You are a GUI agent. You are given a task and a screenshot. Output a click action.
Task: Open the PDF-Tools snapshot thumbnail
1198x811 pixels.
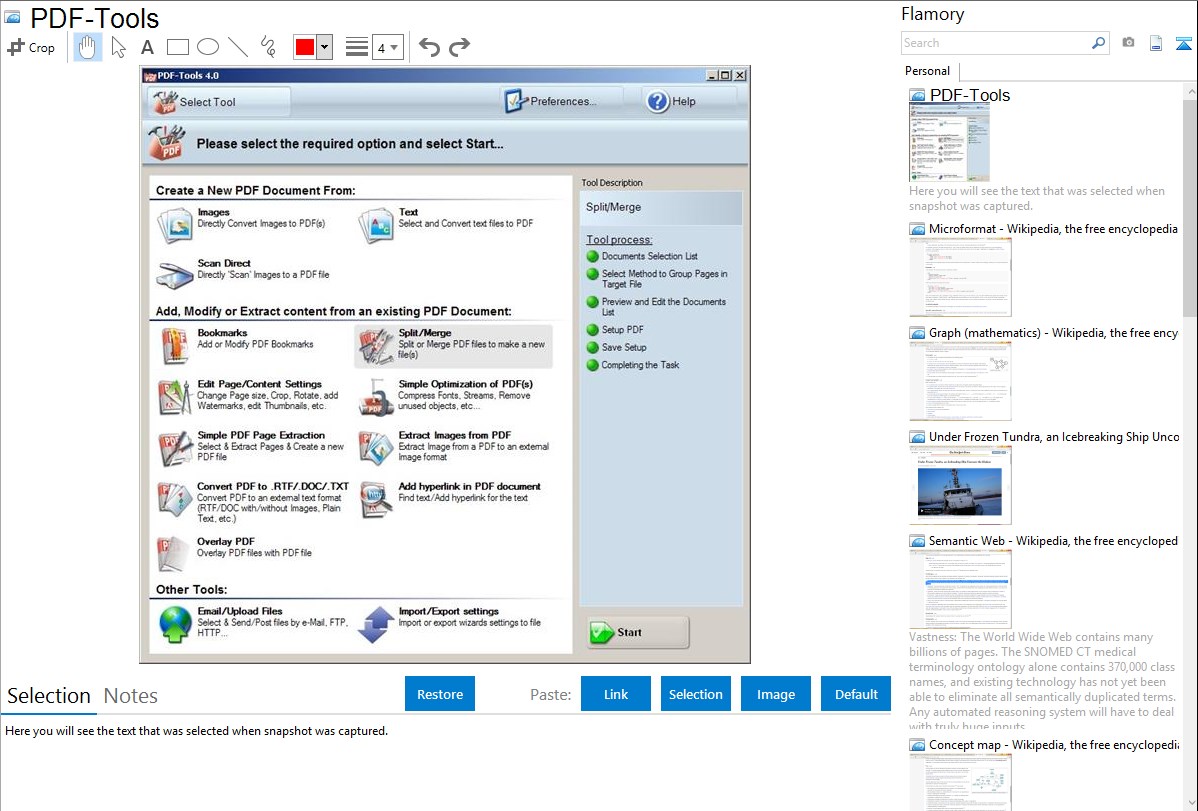point(949,142)
